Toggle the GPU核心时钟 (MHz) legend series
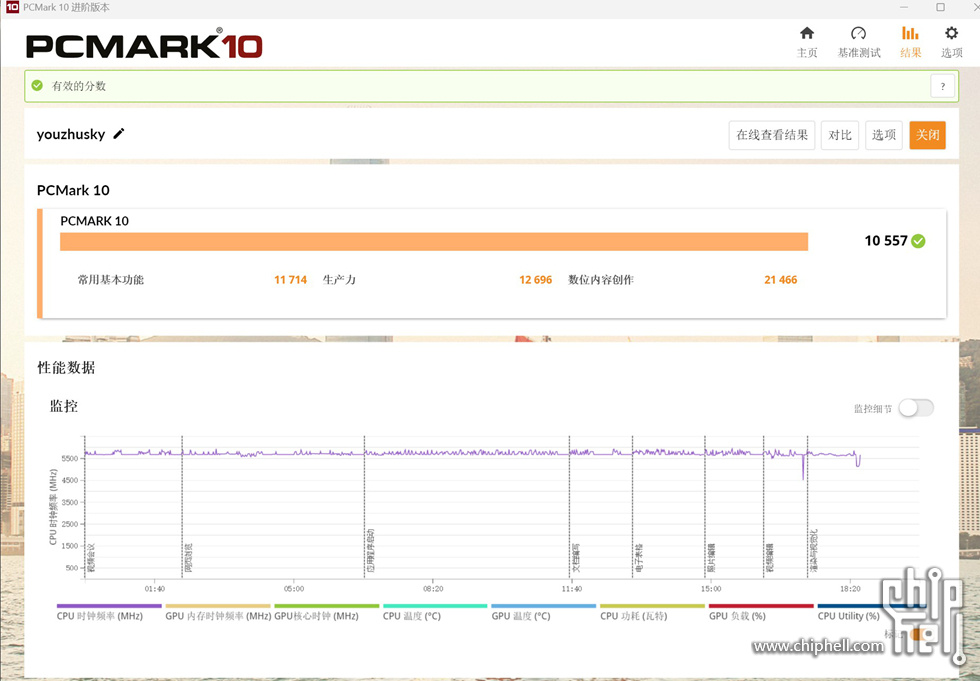The width and height of the screenshot is (980, 681). click(326, 612)
